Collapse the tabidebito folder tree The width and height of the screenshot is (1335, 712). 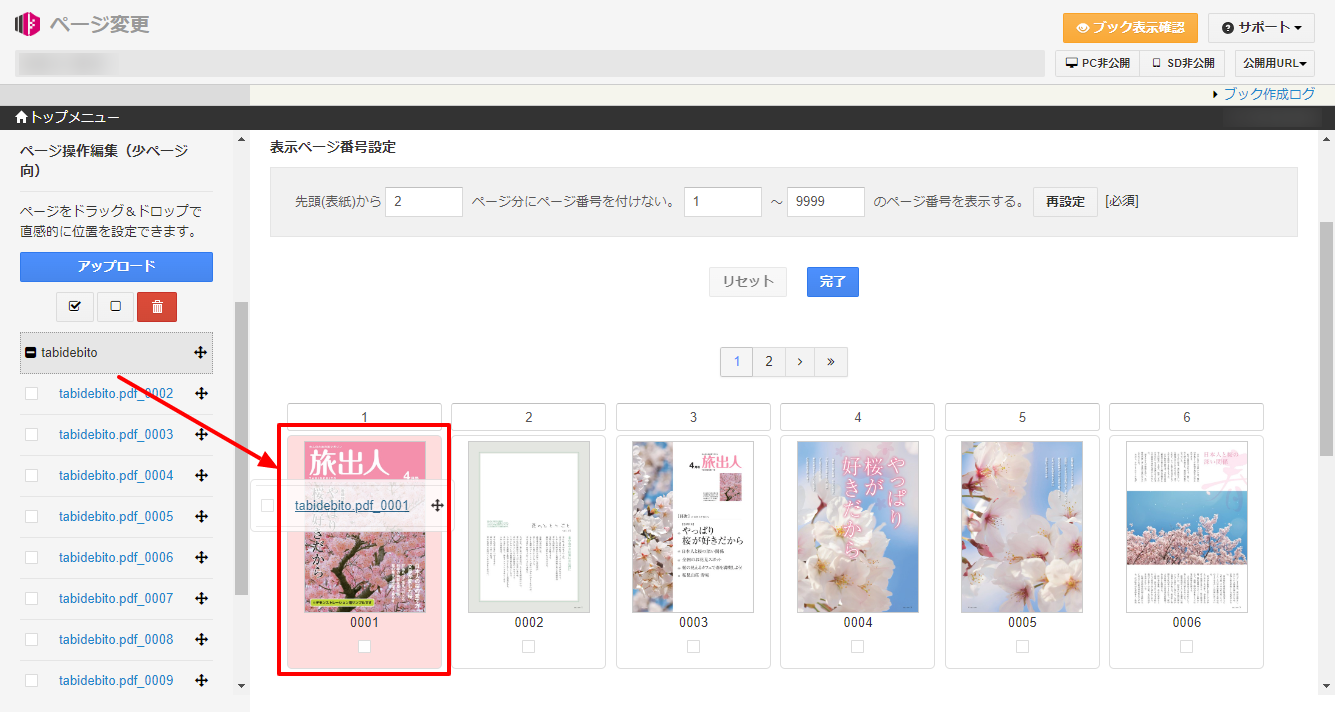tap(31, 353)
